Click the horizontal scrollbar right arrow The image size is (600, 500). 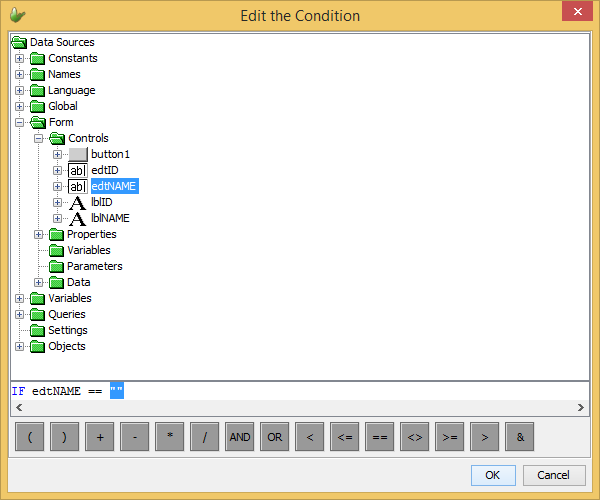click(x=582, y=408)
